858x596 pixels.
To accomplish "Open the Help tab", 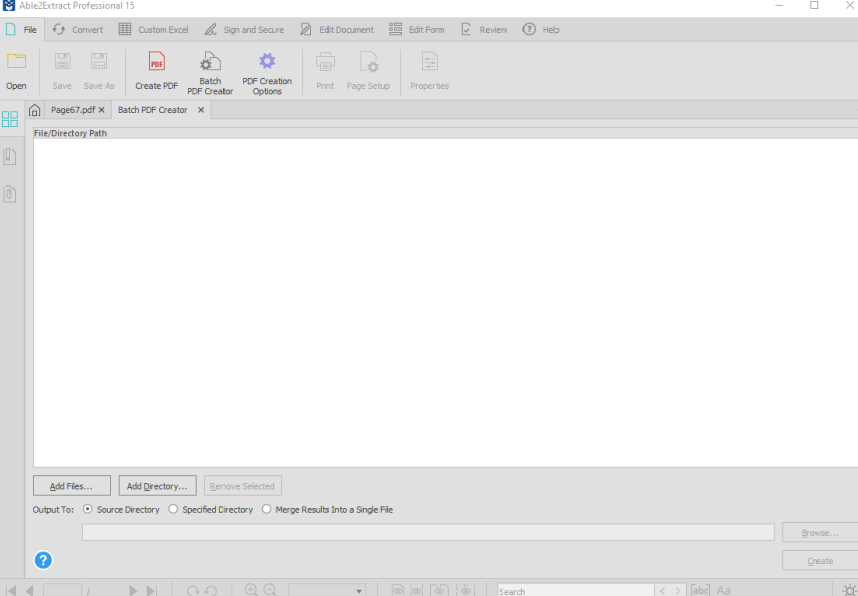I will click(541, 30).
